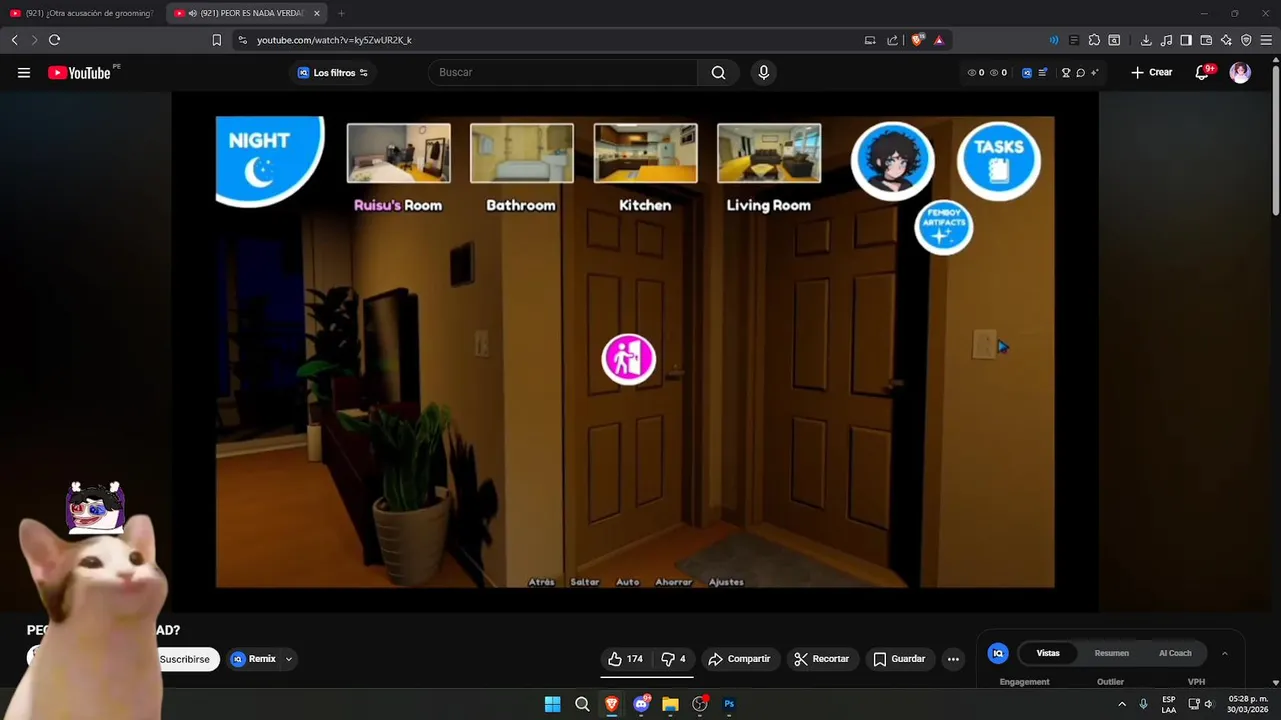
Task: Mute audio on the playing tab
Action: [x=192, y=13]
